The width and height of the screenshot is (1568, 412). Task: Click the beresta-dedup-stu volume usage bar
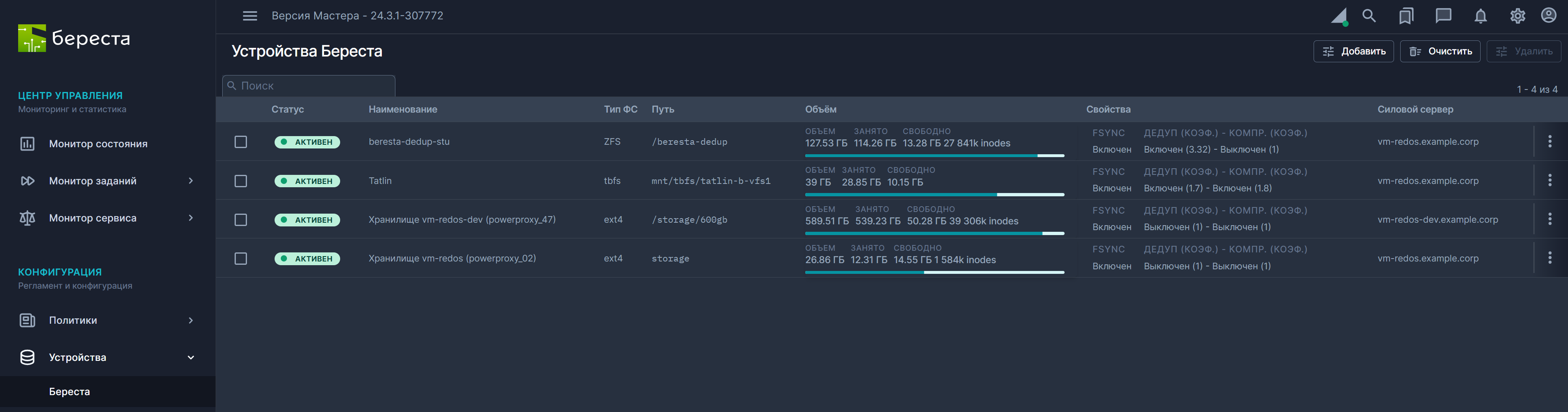[x=934, y=156]
